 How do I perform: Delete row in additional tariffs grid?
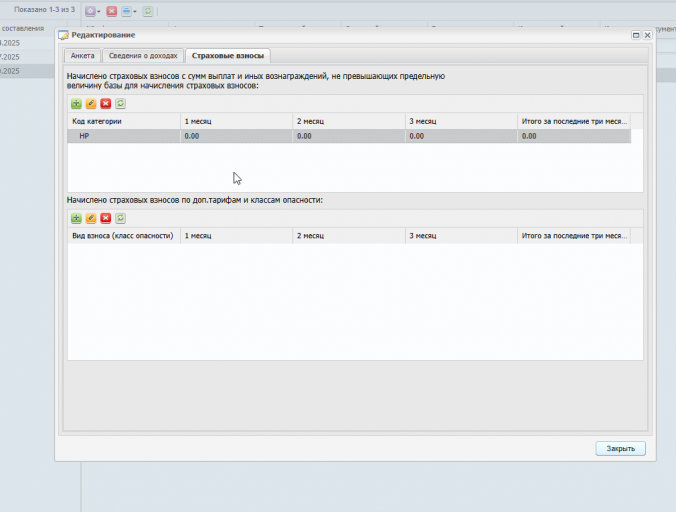click(106, 218)
